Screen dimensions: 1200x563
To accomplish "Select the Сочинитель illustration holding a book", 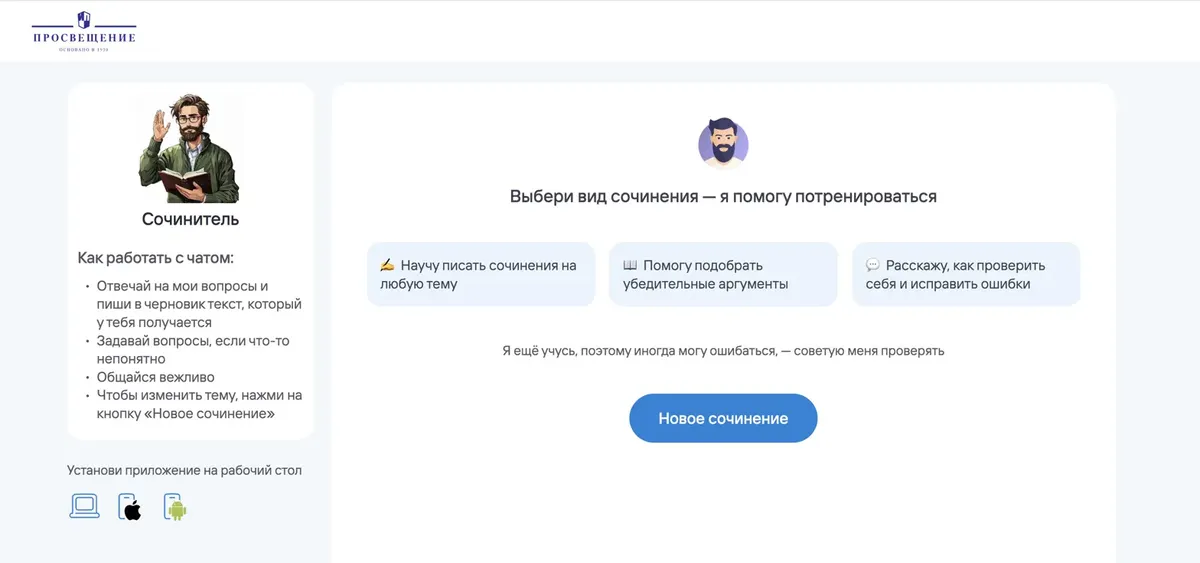I will (190, 148).
